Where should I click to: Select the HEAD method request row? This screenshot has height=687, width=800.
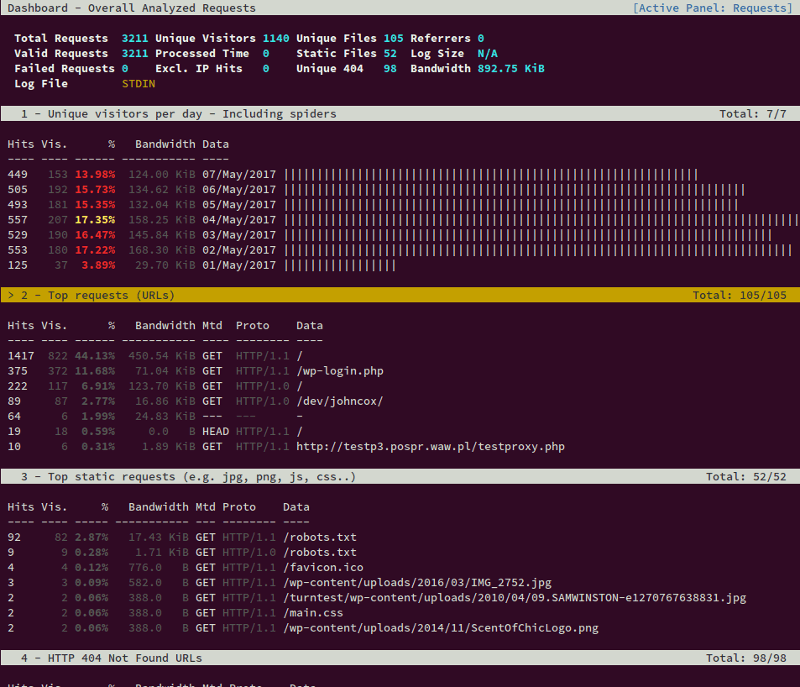coord(216,431)
